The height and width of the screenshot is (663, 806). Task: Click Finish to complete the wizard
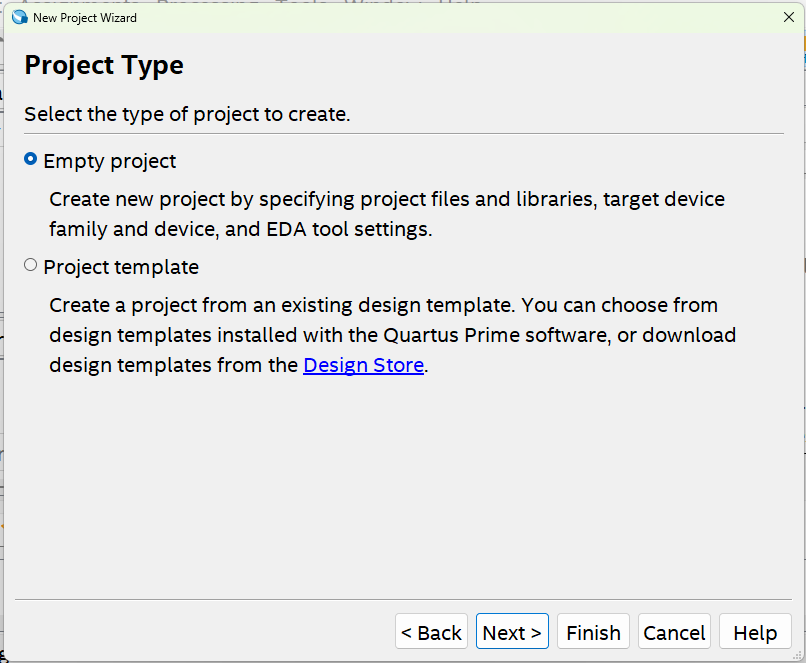coord(593,632)
